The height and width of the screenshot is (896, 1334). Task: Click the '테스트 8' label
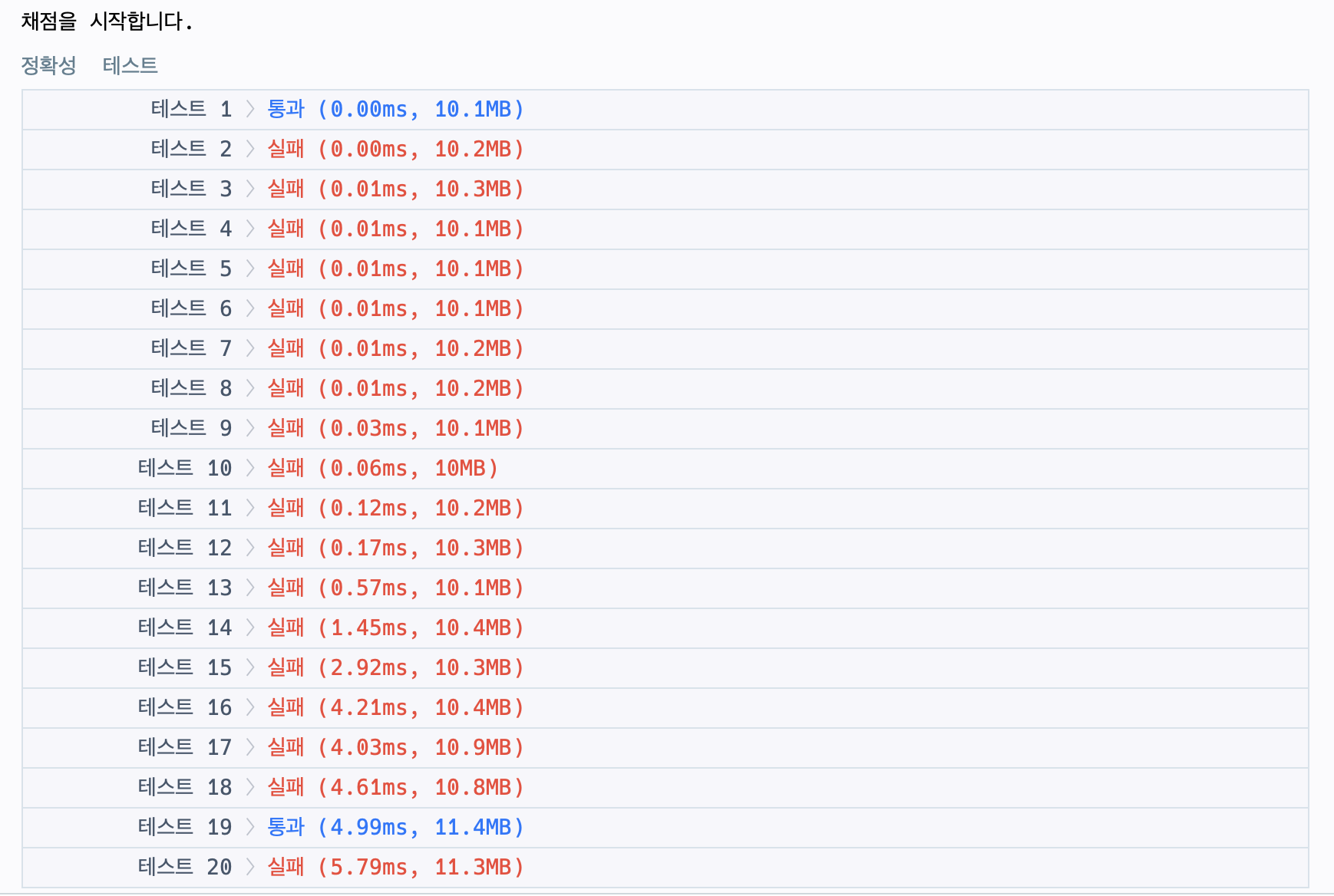click(x=191, y=388)
